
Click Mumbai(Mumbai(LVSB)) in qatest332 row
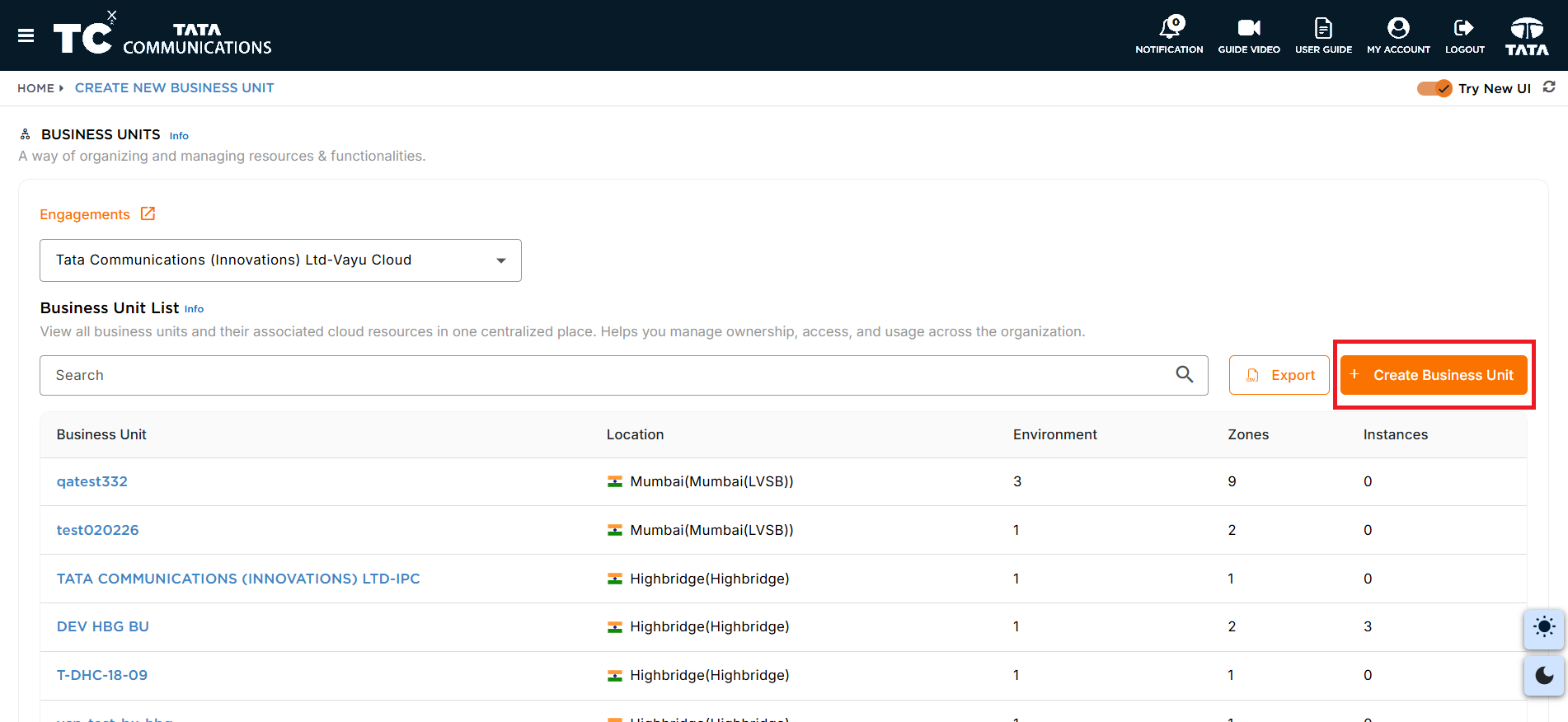click(x=711, y=481)
